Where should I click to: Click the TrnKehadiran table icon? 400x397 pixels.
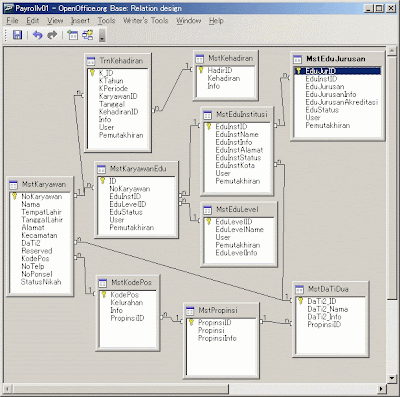tap(91, 61)
